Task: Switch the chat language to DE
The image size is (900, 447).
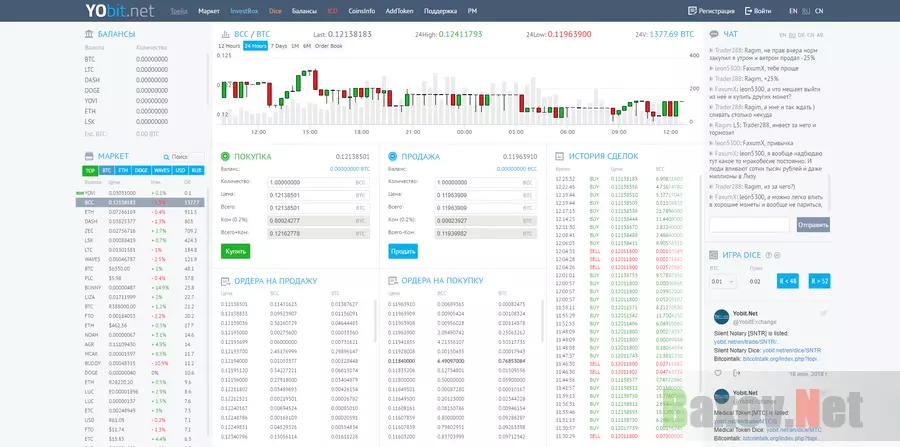Action: pyautogui.click(x=801, y=35)
